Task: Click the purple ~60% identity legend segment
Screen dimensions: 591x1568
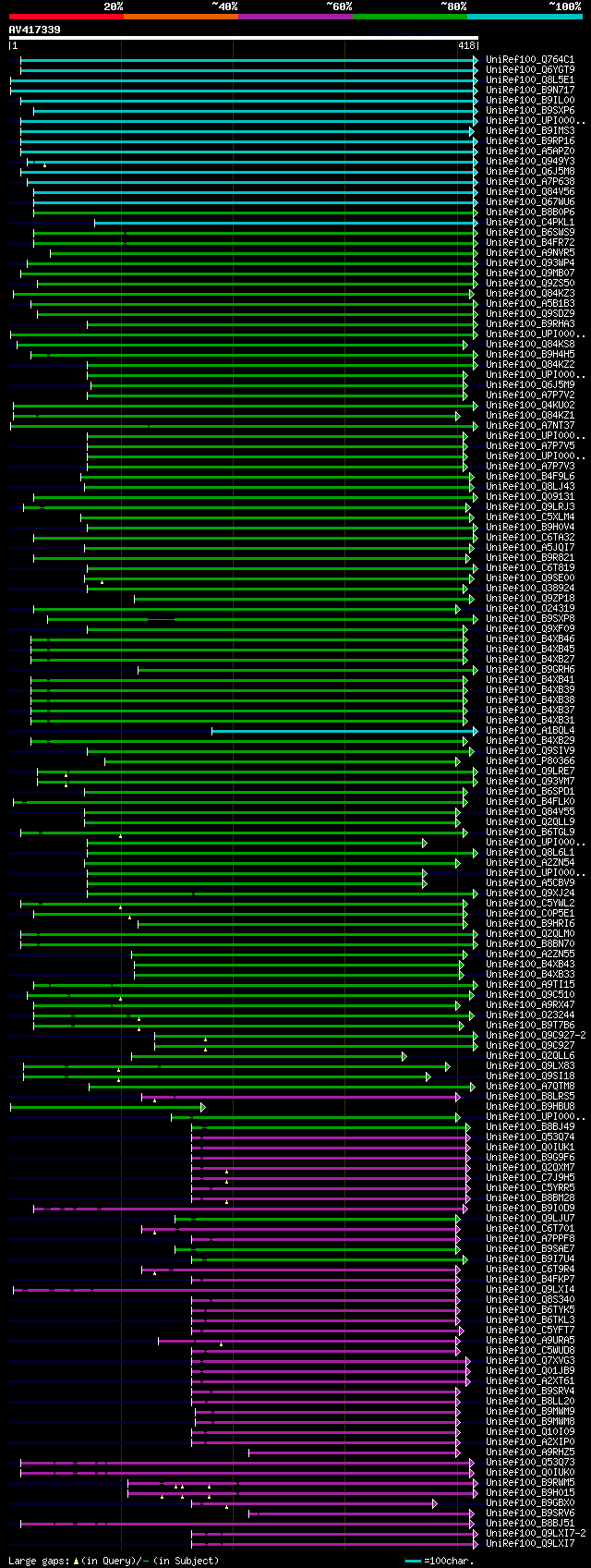Action: pos(295,16)
